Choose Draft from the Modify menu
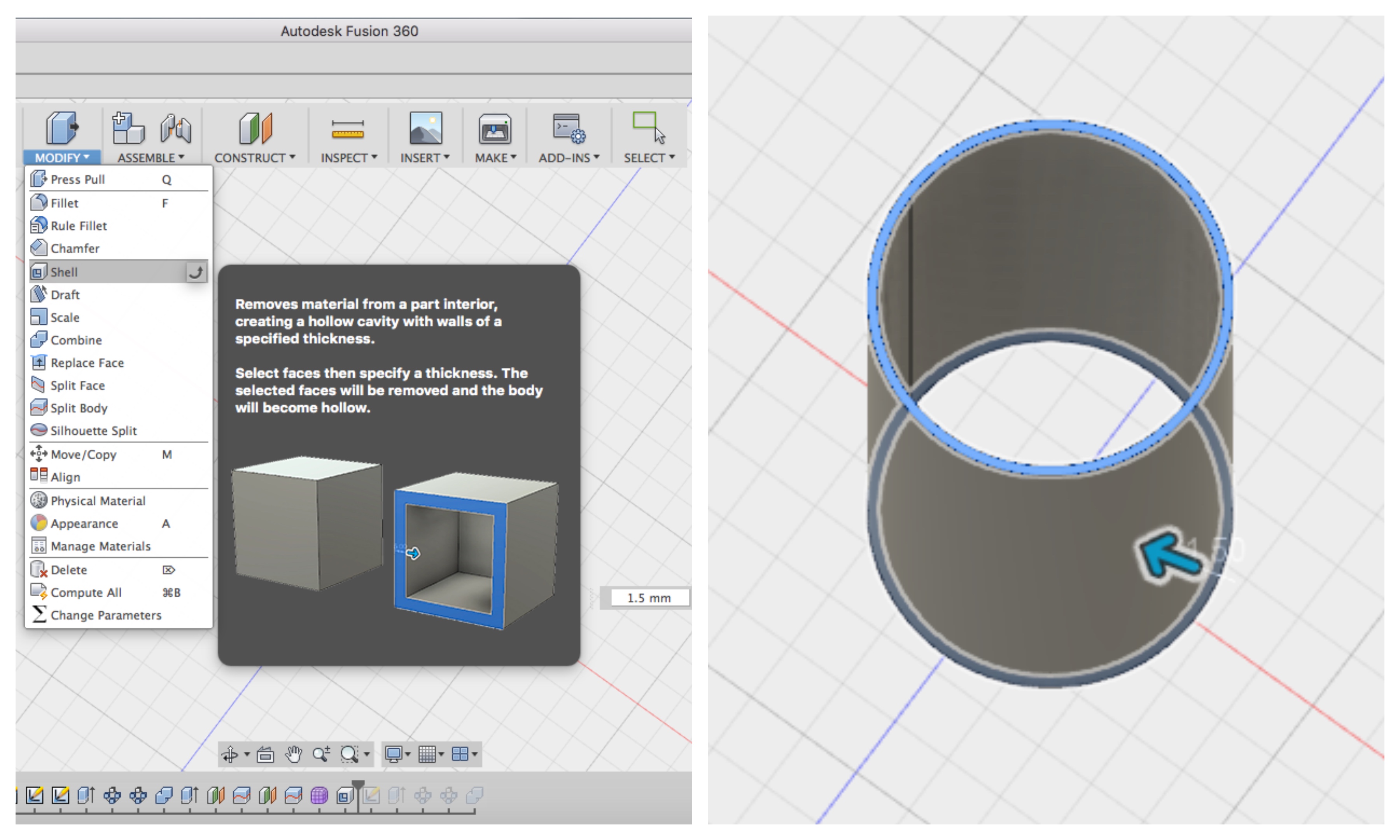Viewport: 1400px width, 840px height. [119, 295]
